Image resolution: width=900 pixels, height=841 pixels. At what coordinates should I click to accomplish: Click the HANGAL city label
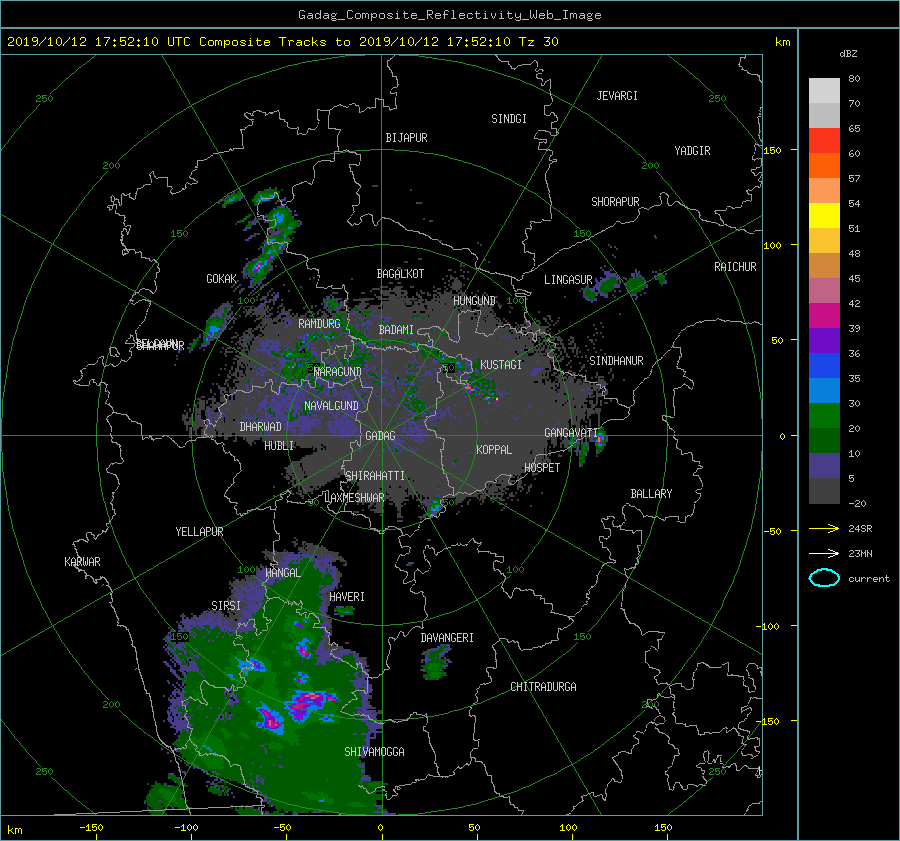[x=283, y=573]
